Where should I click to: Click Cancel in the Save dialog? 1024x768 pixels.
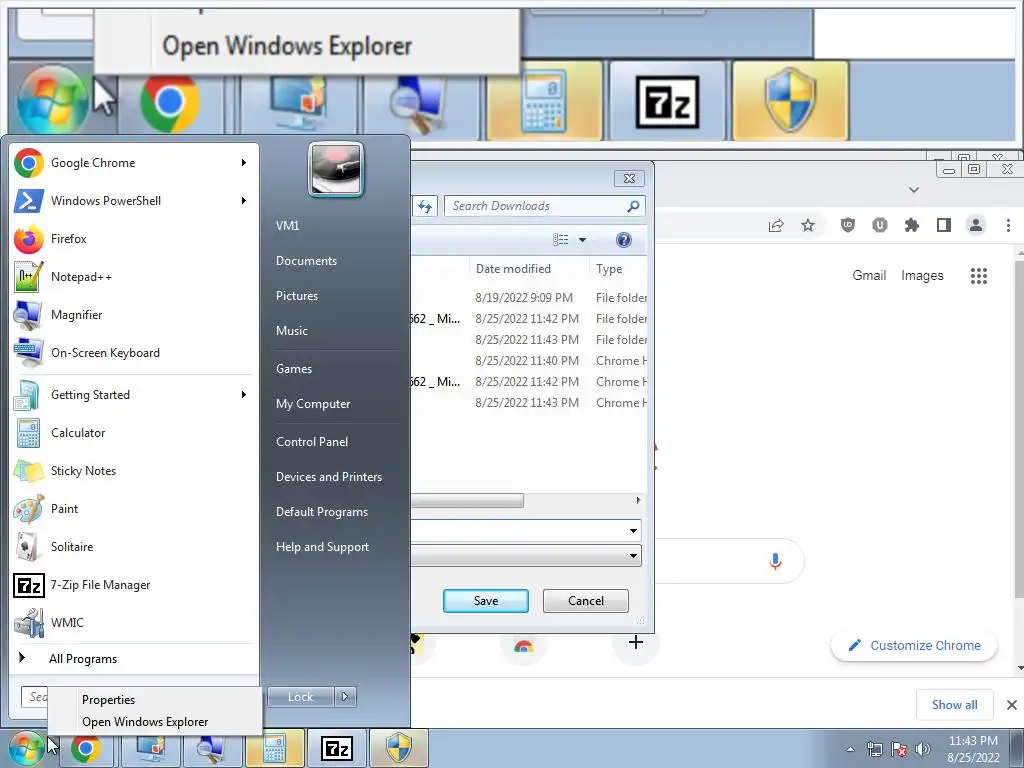[x=586, y=601]
